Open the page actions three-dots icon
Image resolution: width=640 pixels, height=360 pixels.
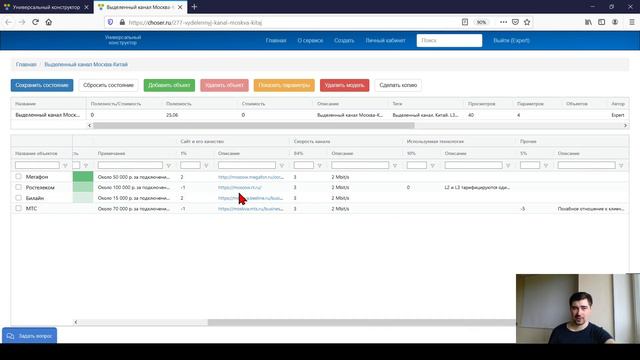(x=503, y=22)
